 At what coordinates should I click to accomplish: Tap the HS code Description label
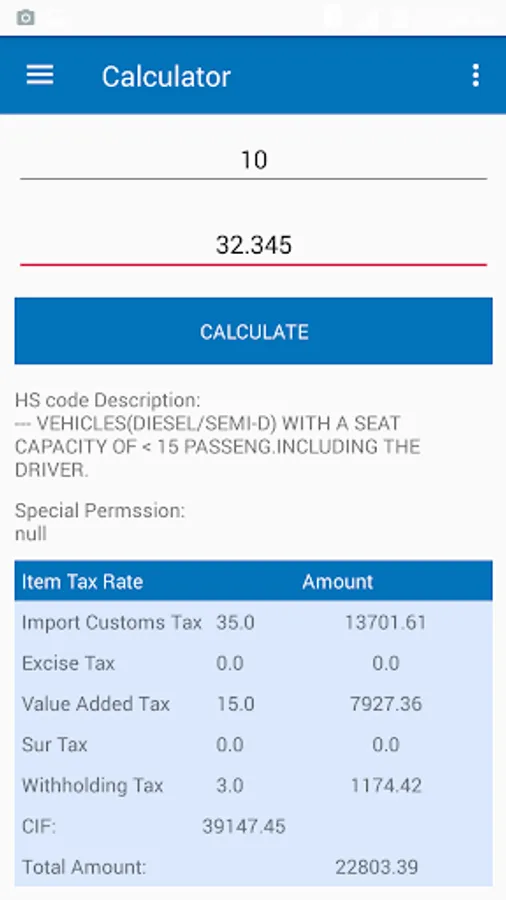[x=108, y=400]
